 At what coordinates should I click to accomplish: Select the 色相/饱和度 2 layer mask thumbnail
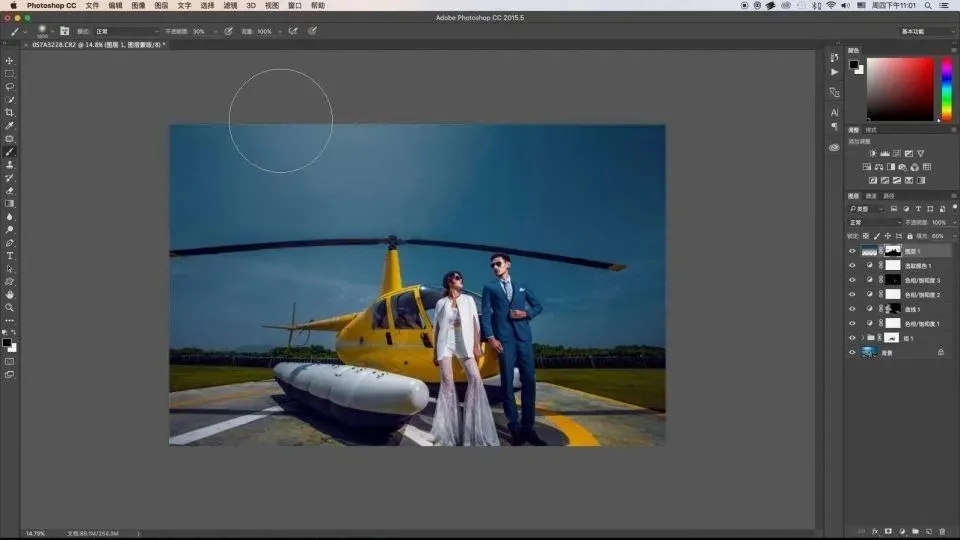click(893, 295)
